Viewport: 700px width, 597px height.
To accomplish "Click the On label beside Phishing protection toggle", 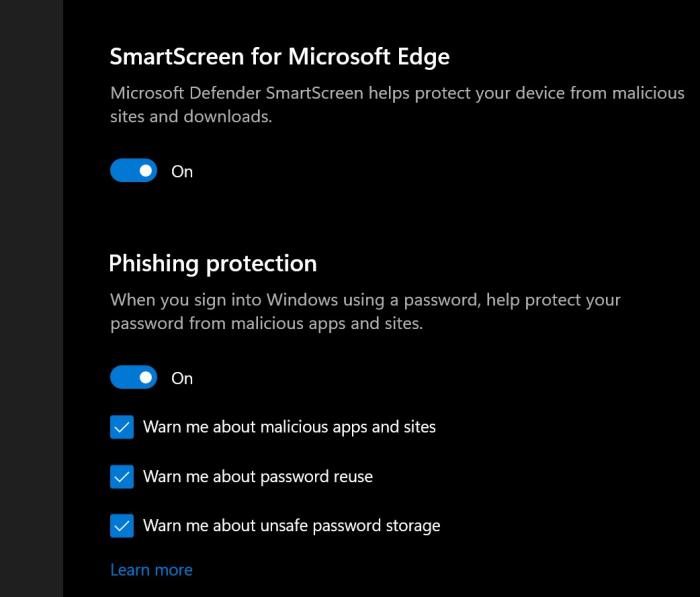I will [x=182, y=378].
